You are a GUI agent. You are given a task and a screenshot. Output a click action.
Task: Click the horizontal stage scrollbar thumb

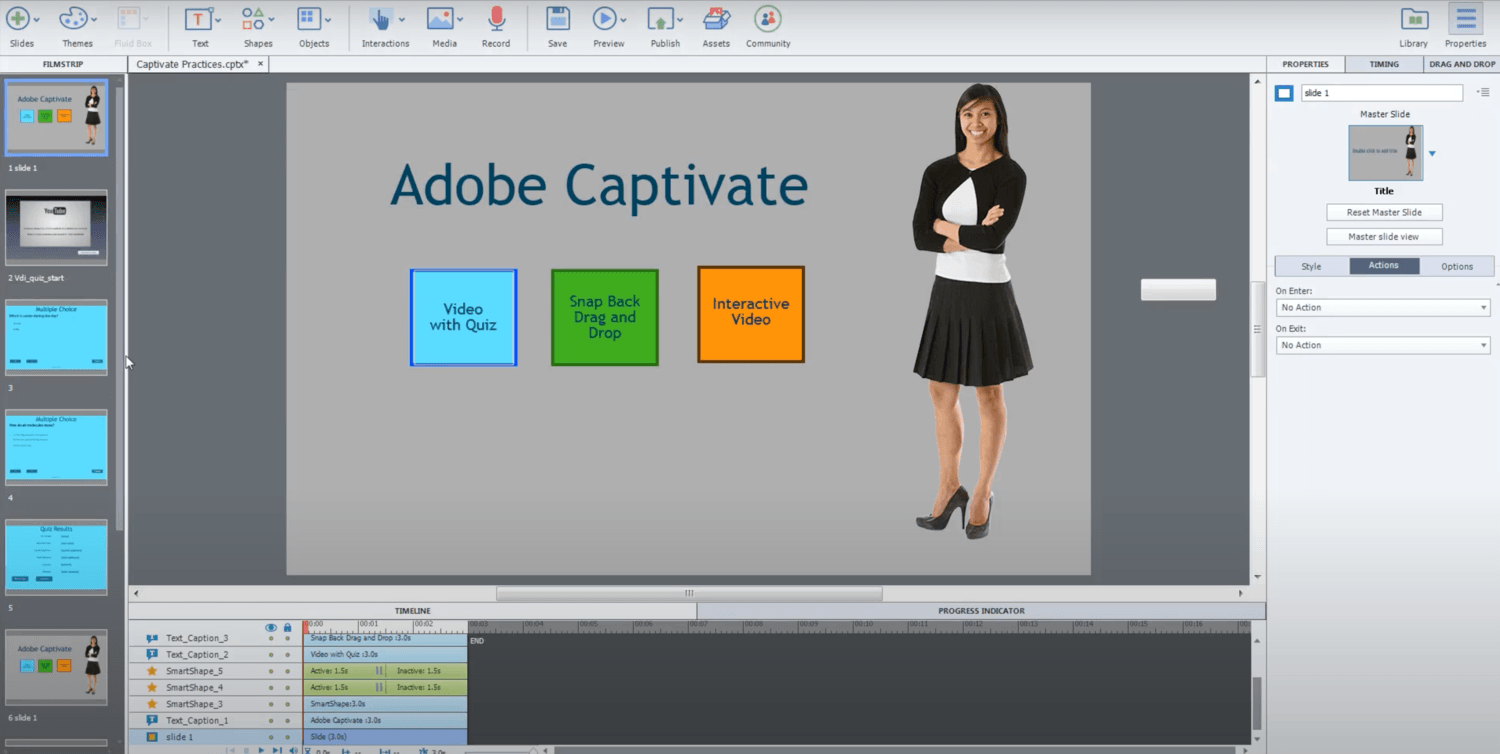click(x=689, y=593)
